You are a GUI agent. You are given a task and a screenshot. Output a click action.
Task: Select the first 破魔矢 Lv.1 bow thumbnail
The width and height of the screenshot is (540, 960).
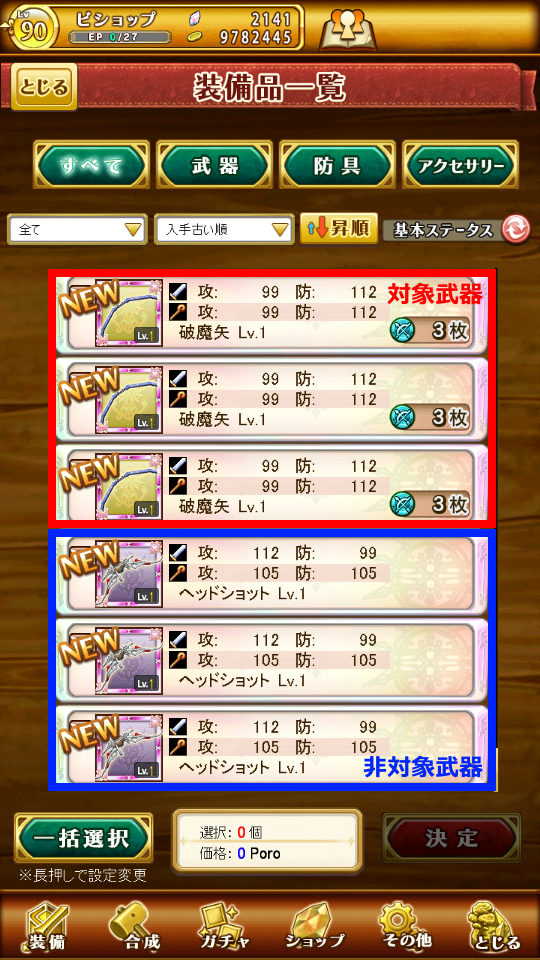coord(129,312)
